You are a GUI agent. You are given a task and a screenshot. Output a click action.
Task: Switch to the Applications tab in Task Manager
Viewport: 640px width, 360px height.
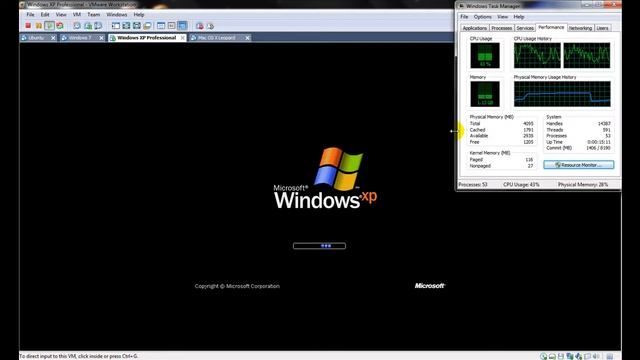[474, 28]
